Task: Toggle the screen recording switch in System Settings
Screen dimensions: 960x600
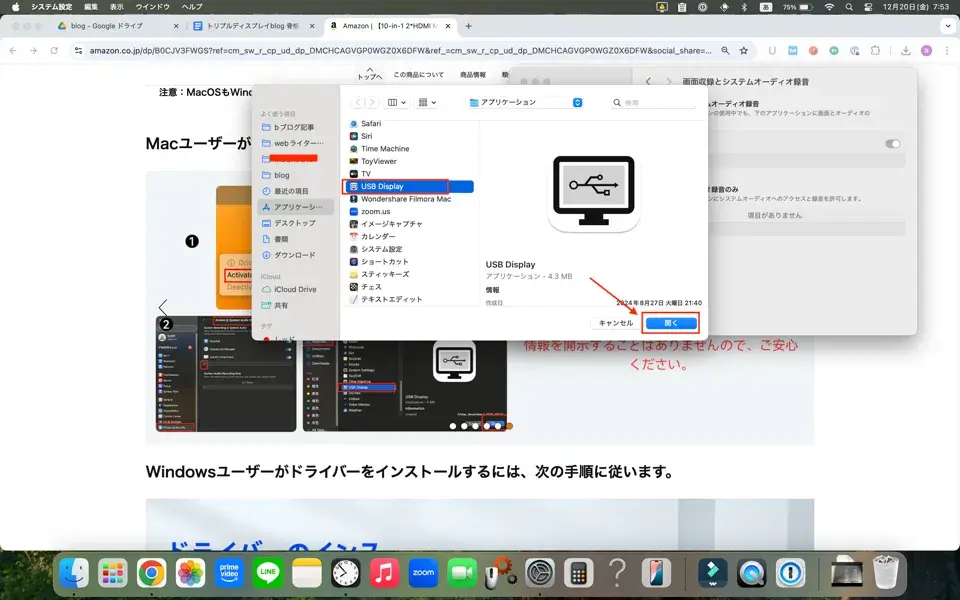Action: click(x=893, y=144)
